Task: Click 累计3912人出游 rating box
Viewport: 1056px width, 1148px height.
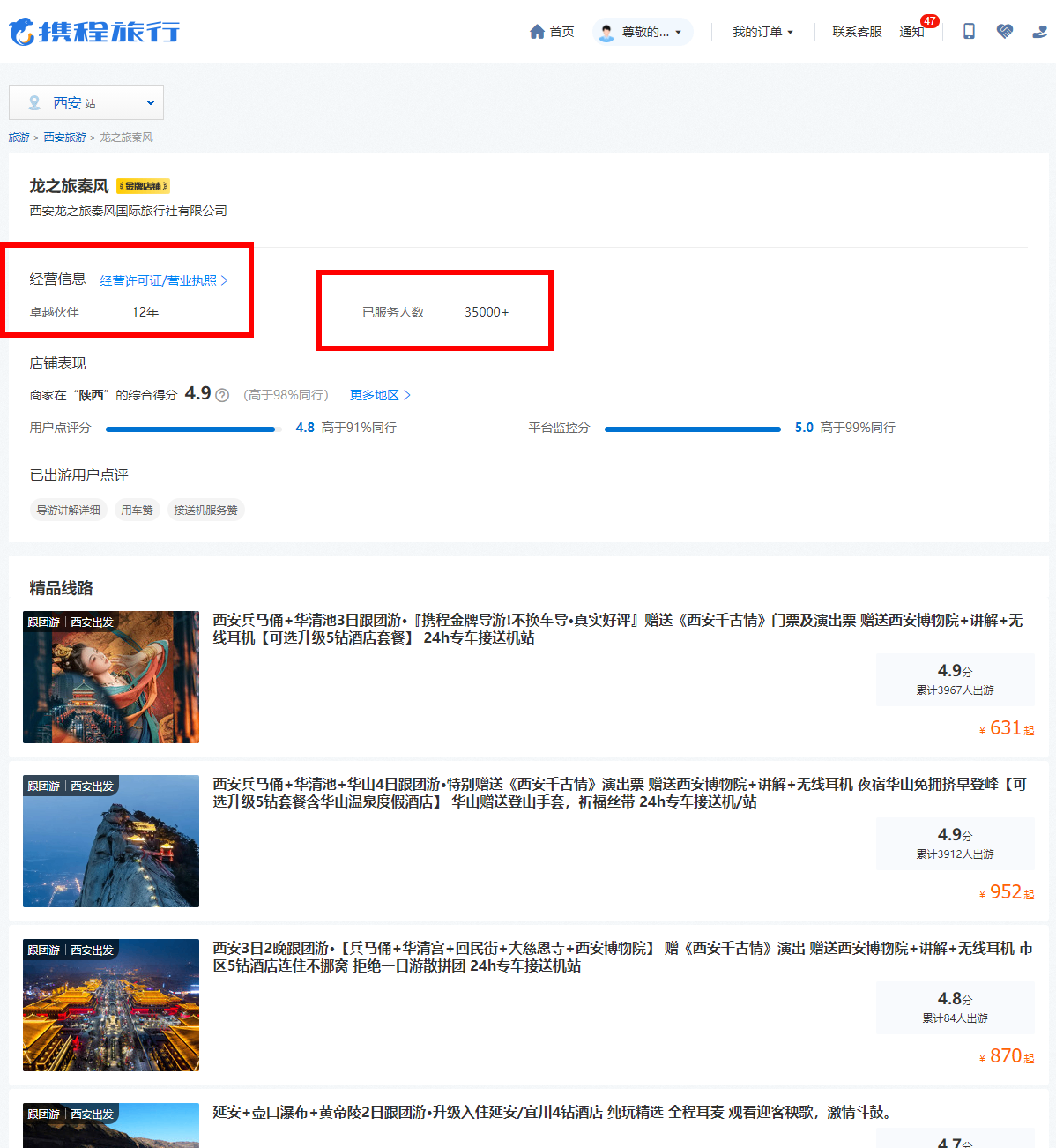Action: (956, 844)
